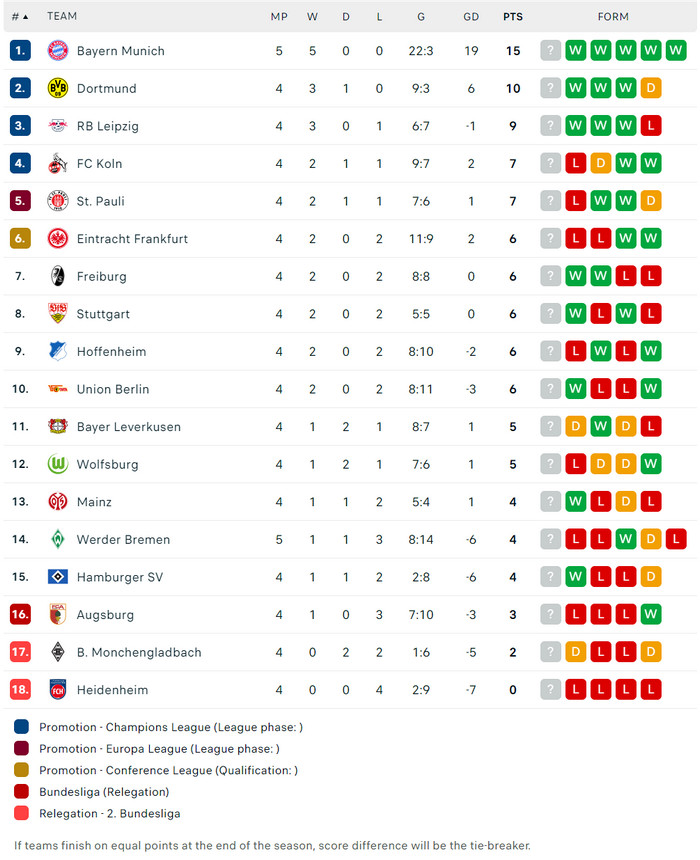Open the St. Pauli team link
This screenshot has width=700, height=860.
[101, 201]
